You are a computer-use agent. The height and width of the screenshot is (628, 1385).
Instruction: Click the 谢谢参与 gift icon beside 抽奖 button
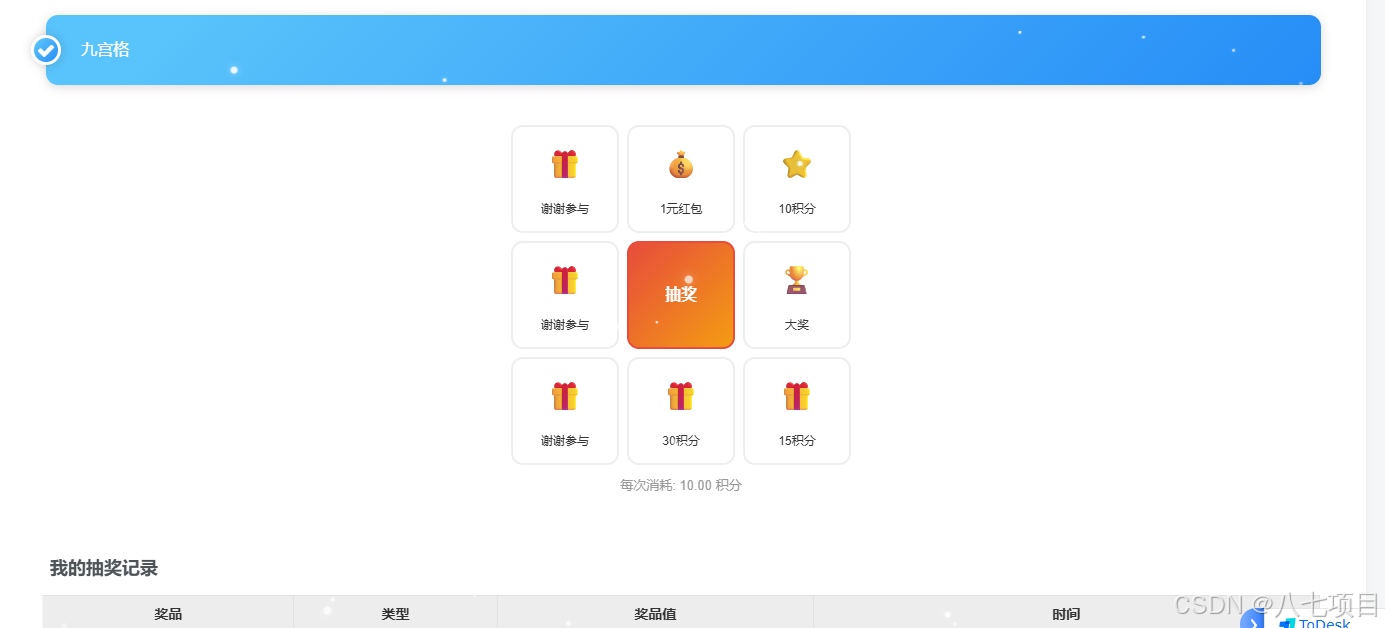pos(565,280)
